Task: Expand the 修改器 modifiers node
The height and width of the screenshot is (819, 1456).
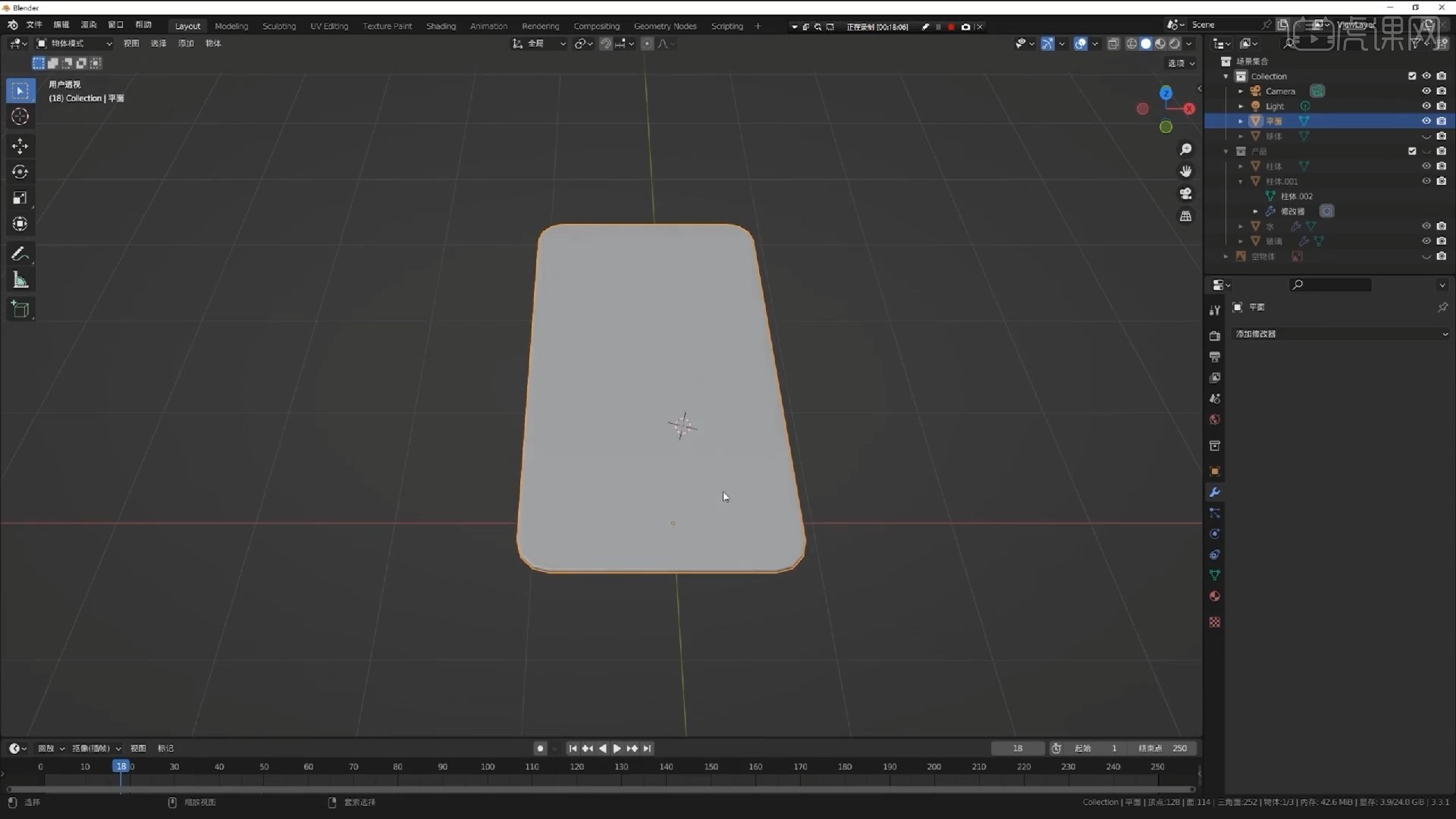Action: 1256,212
